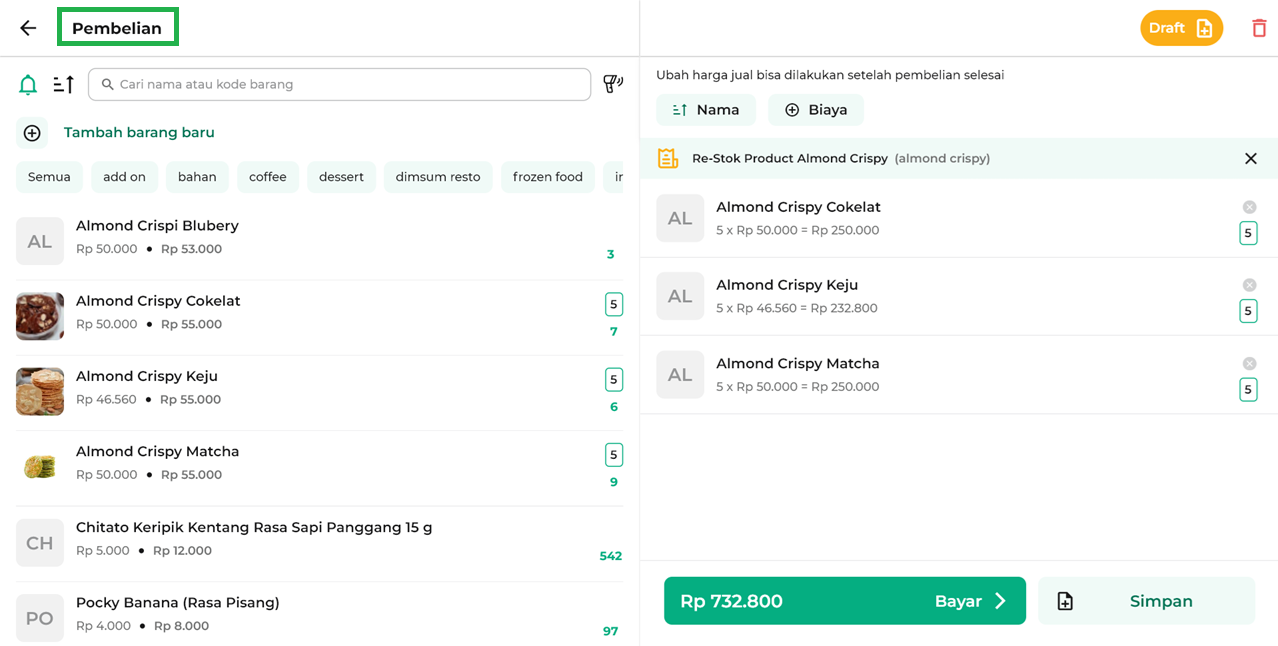The image size is (1278, 646).
Task: Remove Almond Crispy Cokelat from cart
Action: pos(1249,207)
